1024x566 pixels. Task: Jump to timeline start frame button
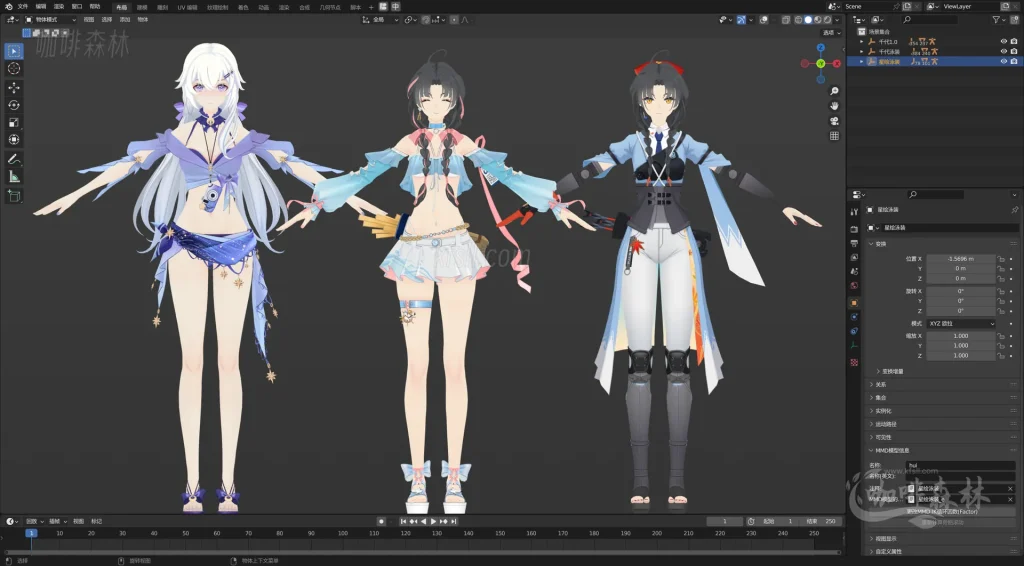click(x=404, y=522)
